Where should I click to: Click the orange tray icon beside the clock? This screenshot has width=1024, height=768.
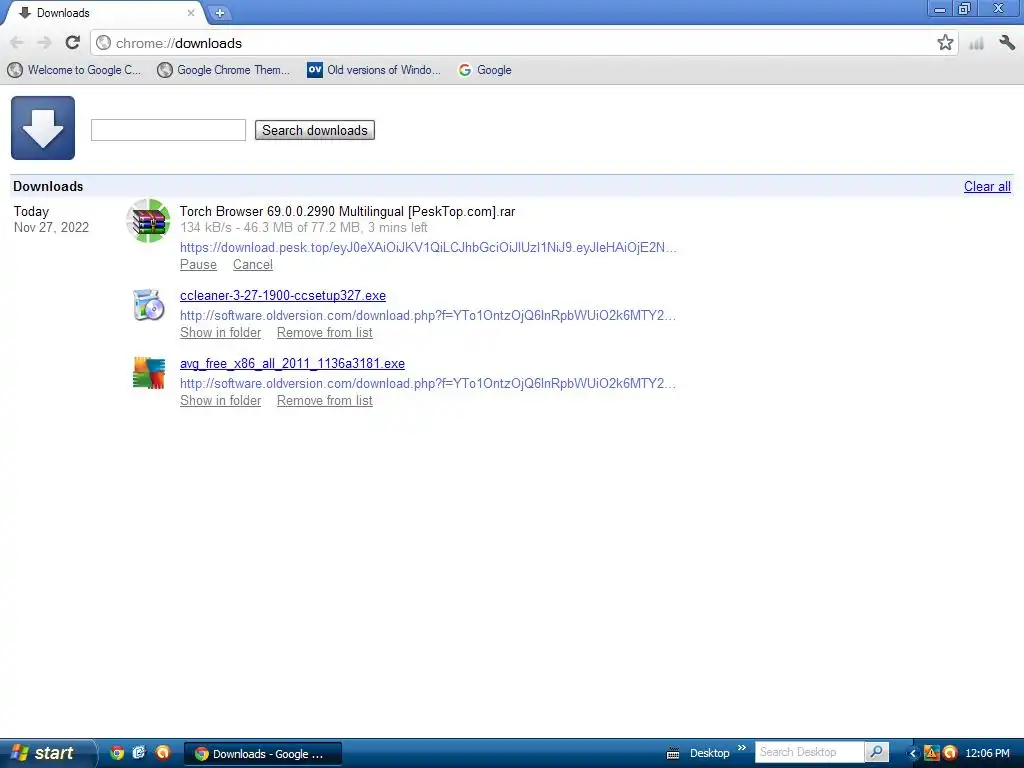[x=950, y=753]
